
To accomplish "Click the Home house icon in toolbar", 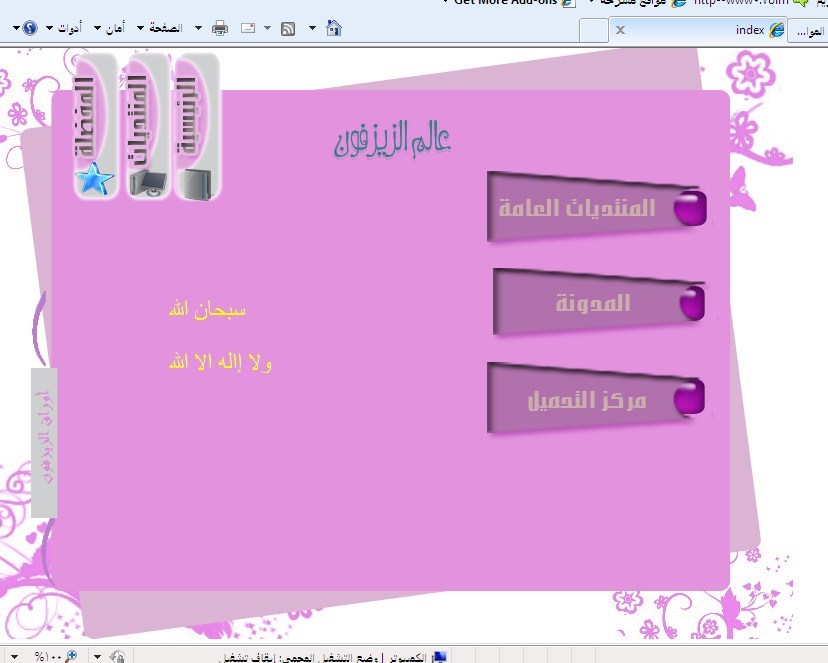I will [x=334, y=28].
